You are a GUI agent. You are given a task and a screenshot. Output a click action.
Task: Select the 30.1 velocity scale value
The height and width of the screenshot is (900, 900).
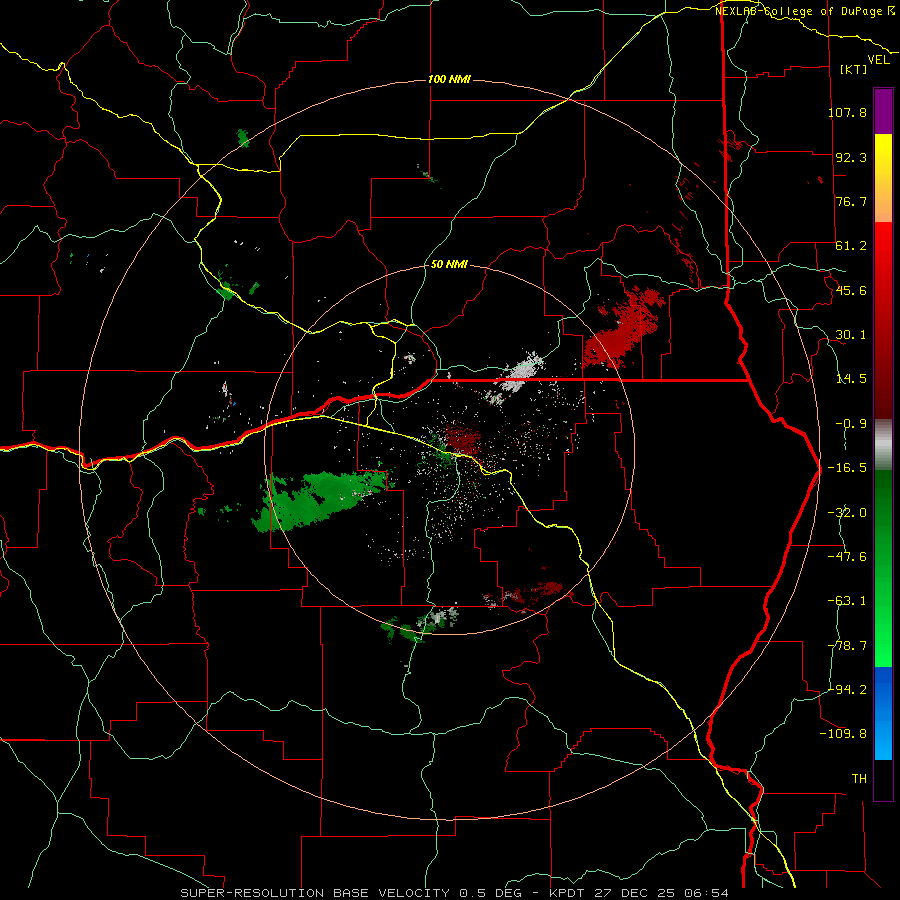click(x=851, y=335)
